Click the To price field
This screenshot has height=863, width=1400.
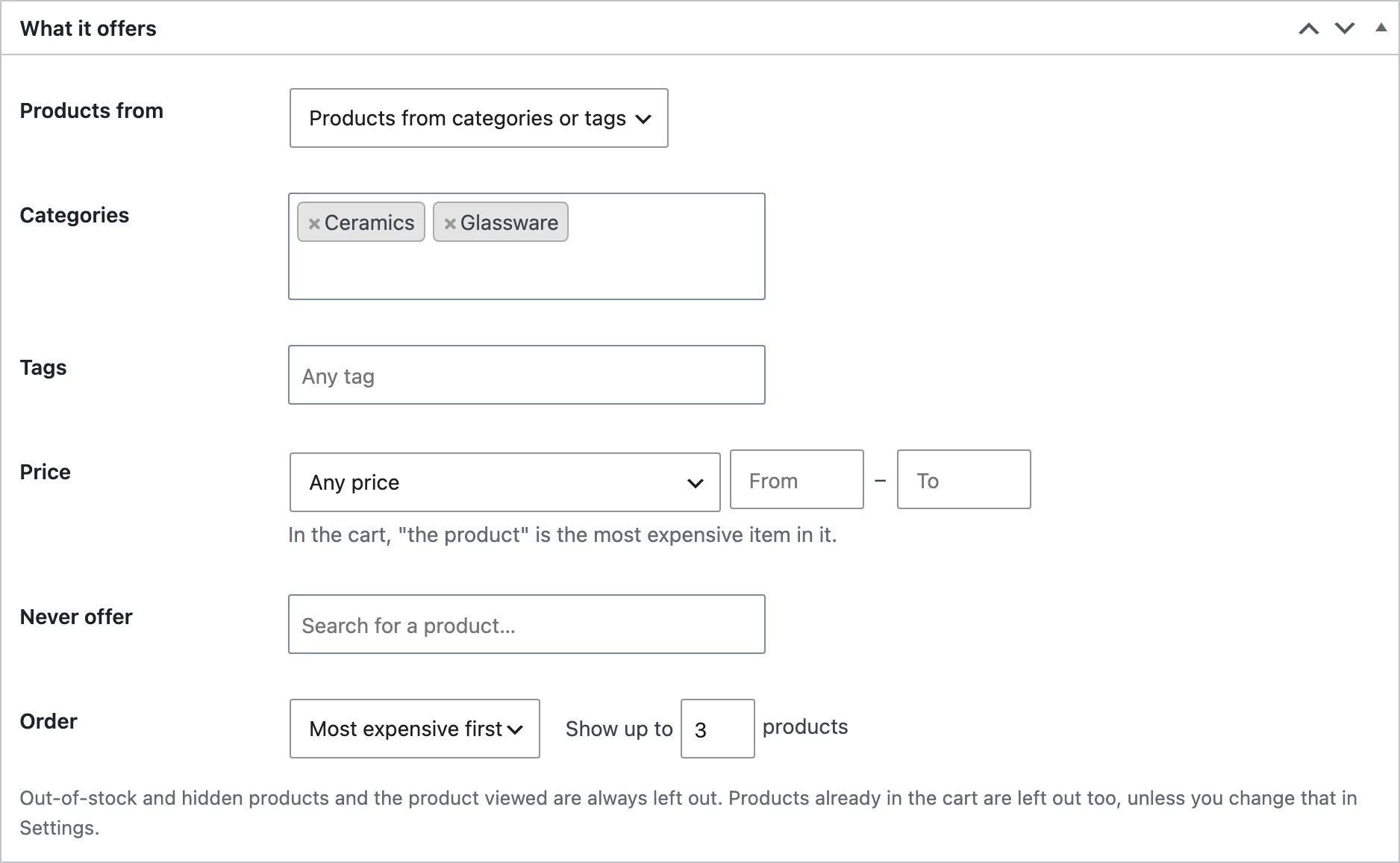point(964,479)
